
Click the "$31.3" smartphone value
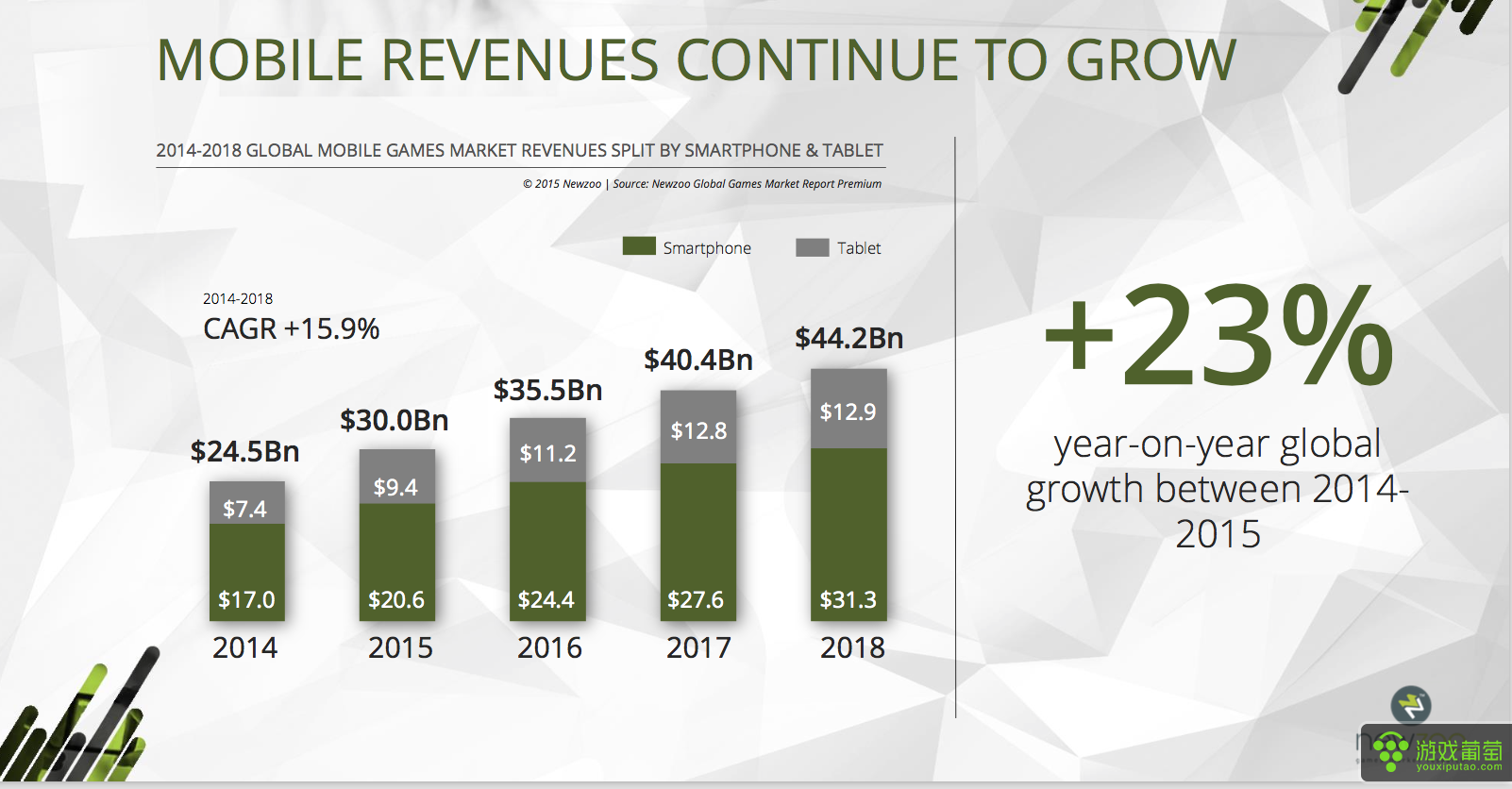(x=848, y=600)
